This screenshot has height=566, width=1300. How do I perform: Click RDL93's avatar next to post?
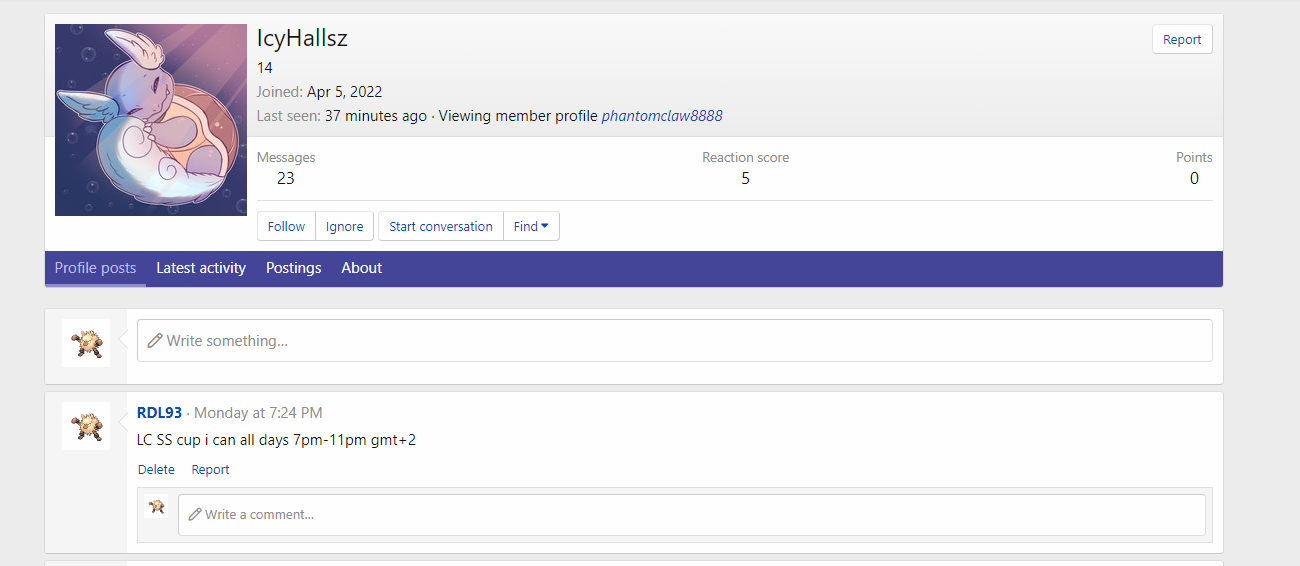(x=86, y=426)
